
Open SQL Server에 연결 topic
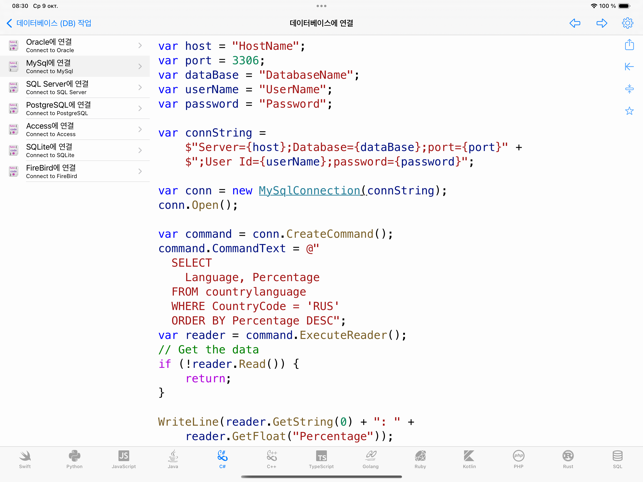[75, 87]
